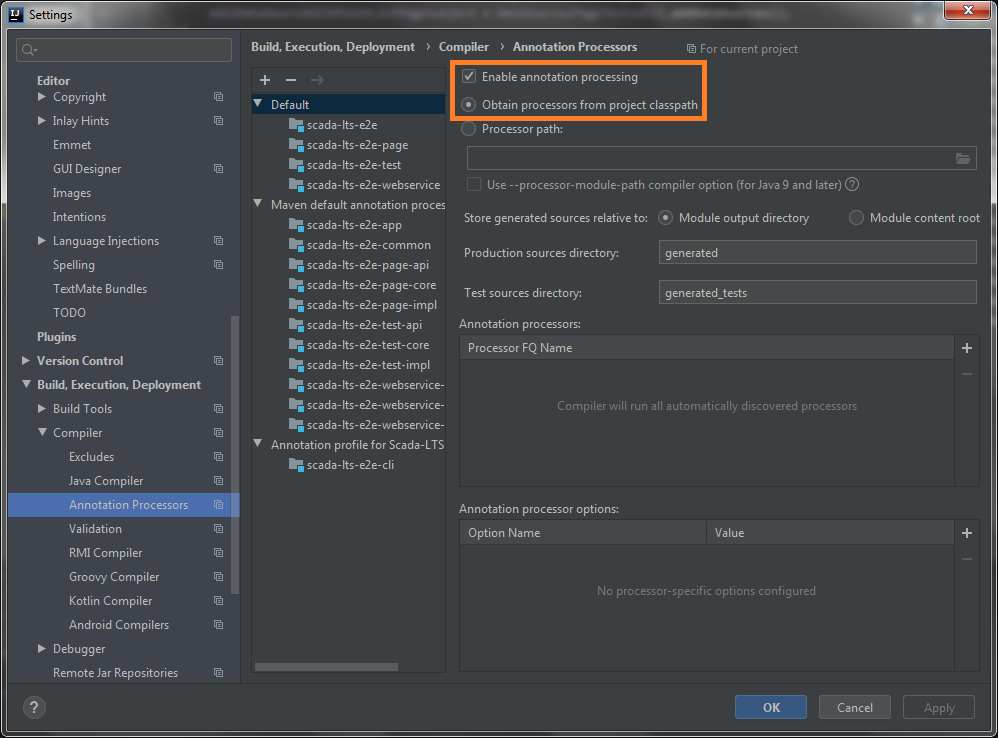Open Compiler via the breadcrumb at top

(x=464, y=46)
